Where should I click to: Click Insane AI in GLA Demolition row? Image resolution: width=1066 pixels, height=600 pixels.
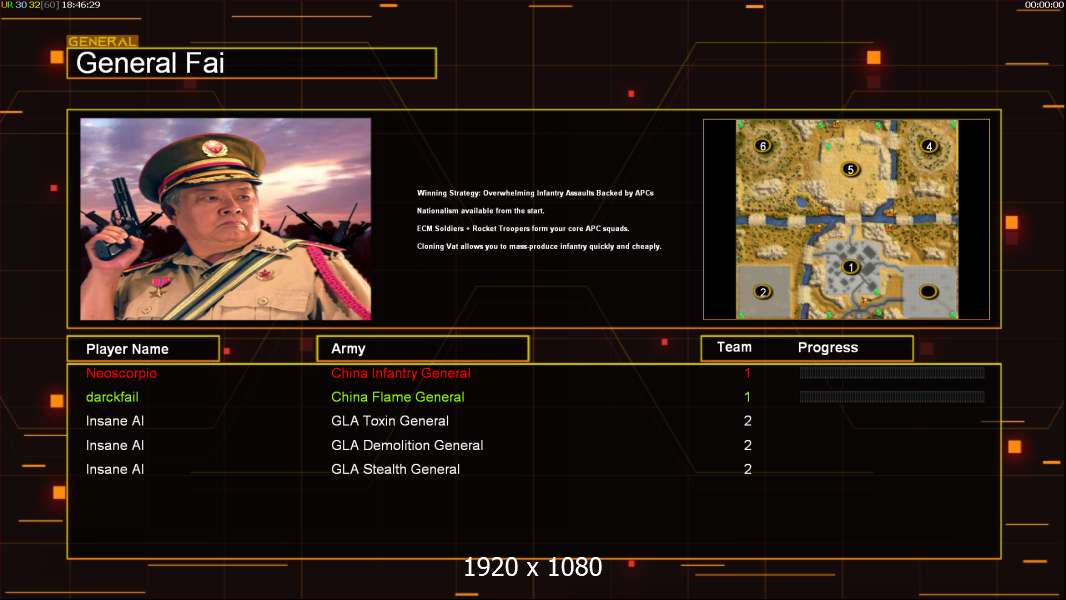(115, 445)
